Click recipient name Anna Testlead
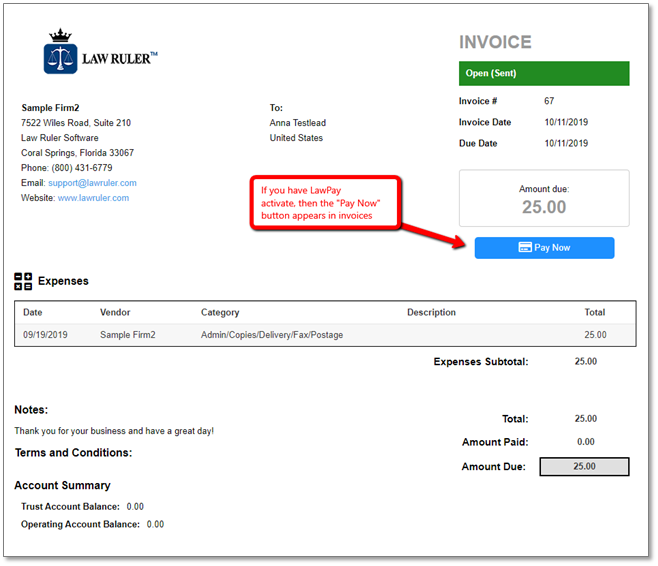658x566 pixels. tap(298, 123)
